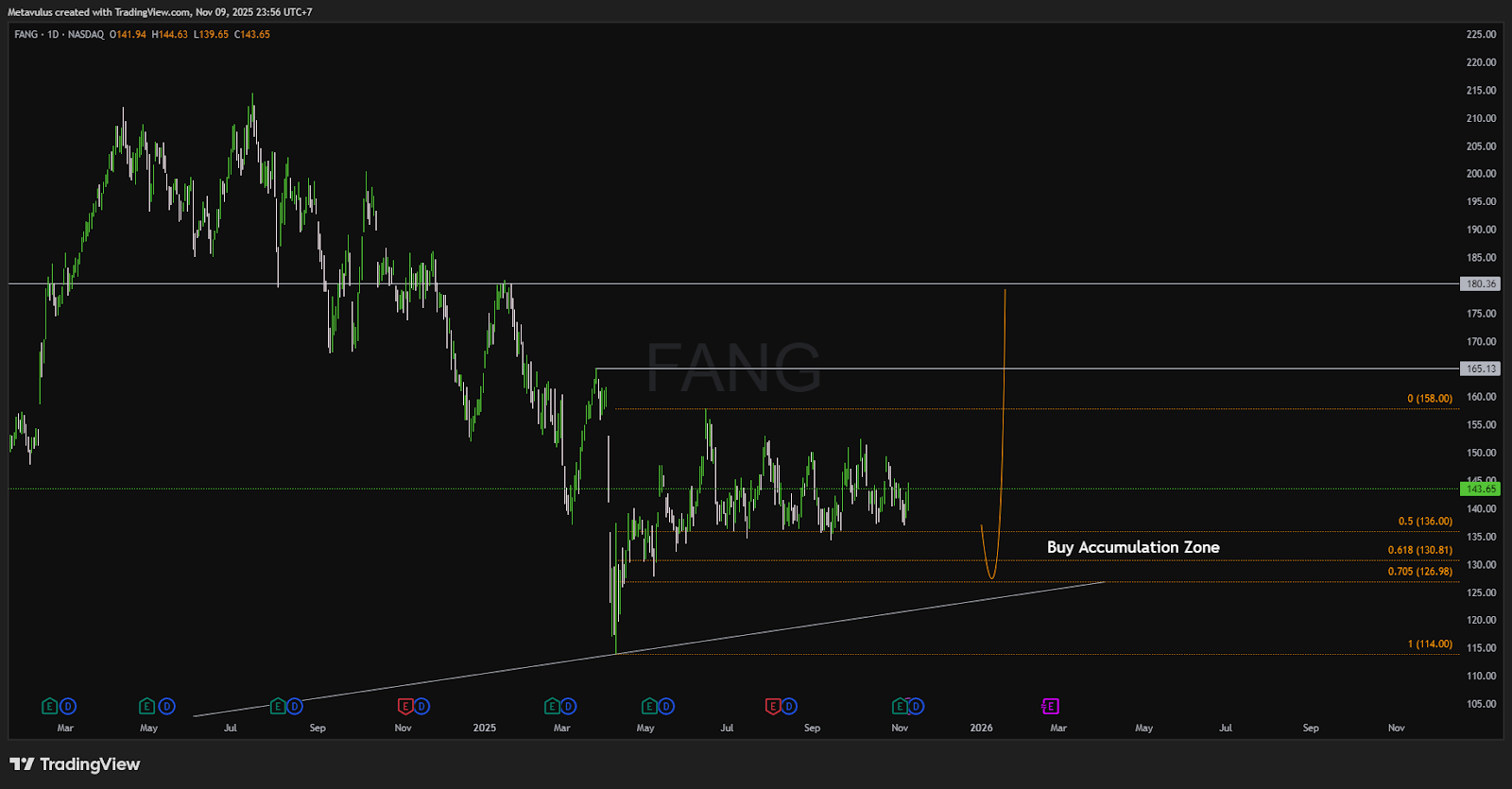The width and height of the screenshot is (1512, 789).
Task: Click the blue dividend icon near May 2025
Action: click(666, 706)
